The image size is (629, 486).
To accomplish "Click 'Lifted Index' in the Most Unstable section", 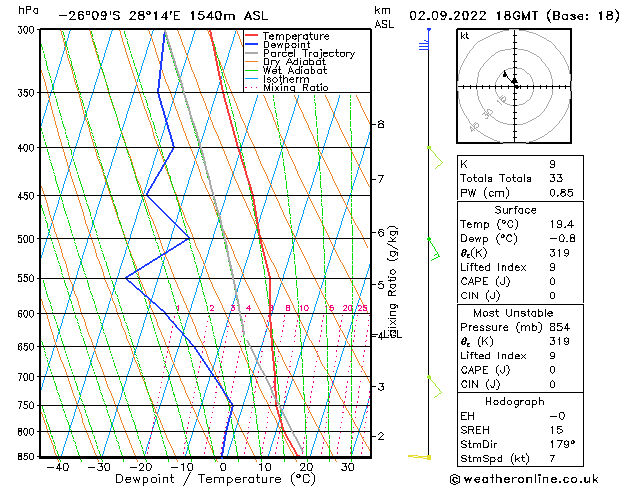I will point(493,356).
